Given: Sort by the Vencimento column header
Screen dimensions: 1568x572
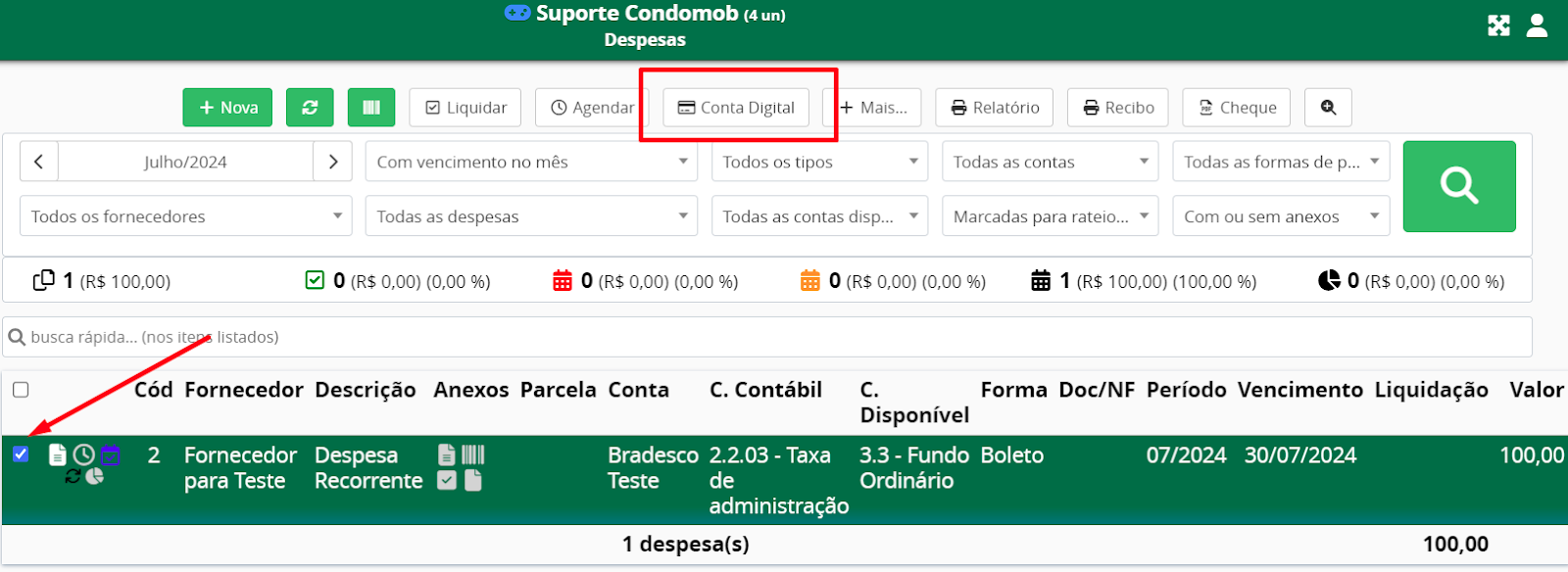Looking at the screenshot, I should (x=1299, y=390).
